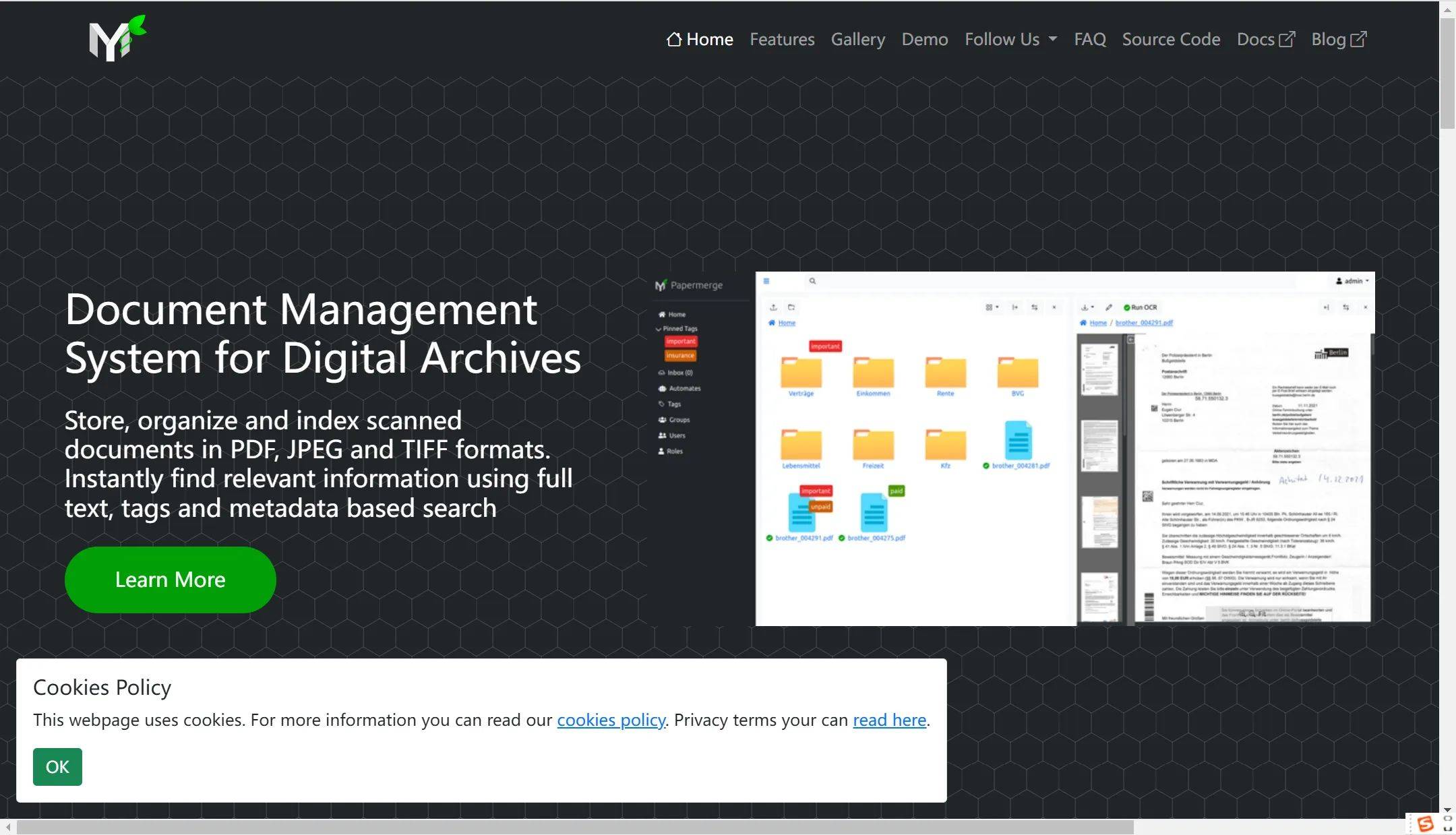Click the Cookies Policy heading
The image size is (1456, 835).
tap(102, 687)
